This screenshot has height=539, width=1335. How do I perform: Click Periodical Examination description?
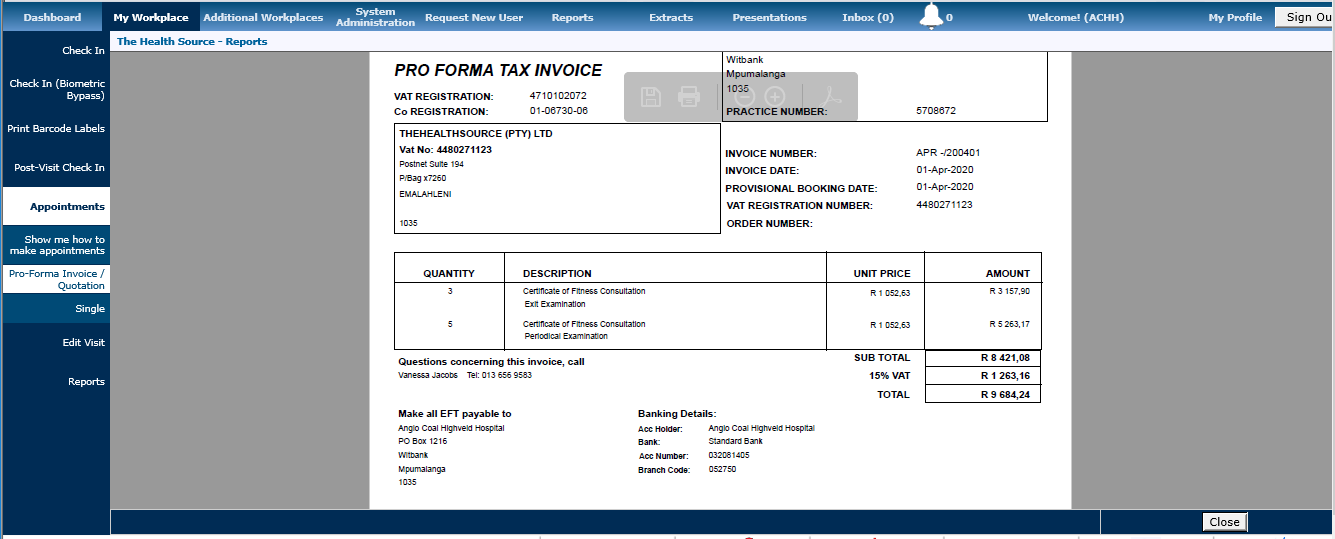pyautogui.click(x=566, y=336)
